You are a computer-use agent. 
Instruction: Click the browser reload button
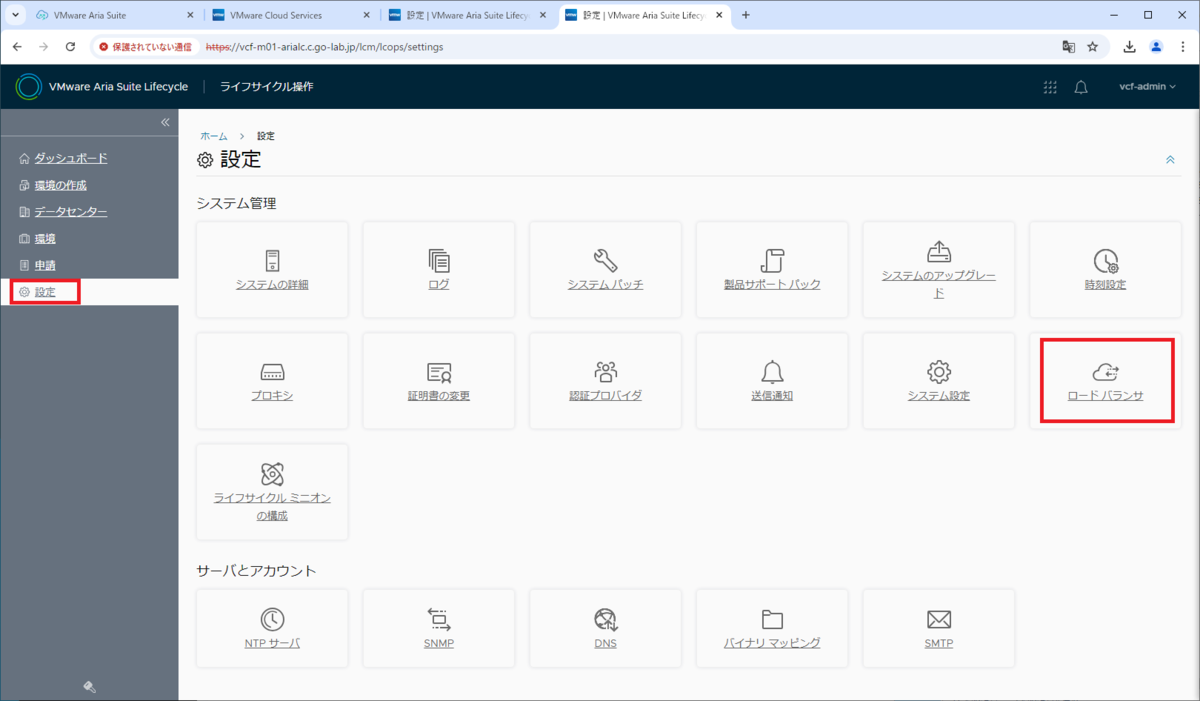[x=70, y=46]
